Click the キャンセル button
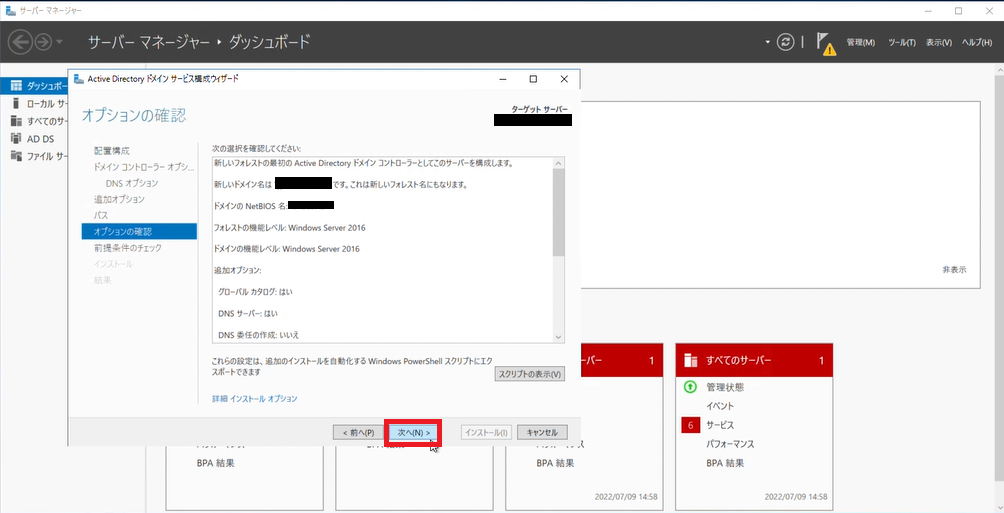The width and height of the screenshot is (1004, 513). 542,432
